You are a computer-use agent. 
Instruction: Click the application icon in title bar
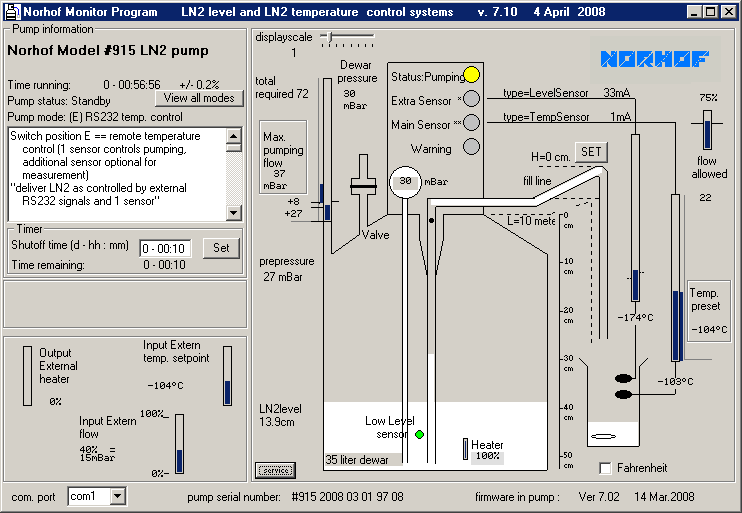[x=13, y=11]
